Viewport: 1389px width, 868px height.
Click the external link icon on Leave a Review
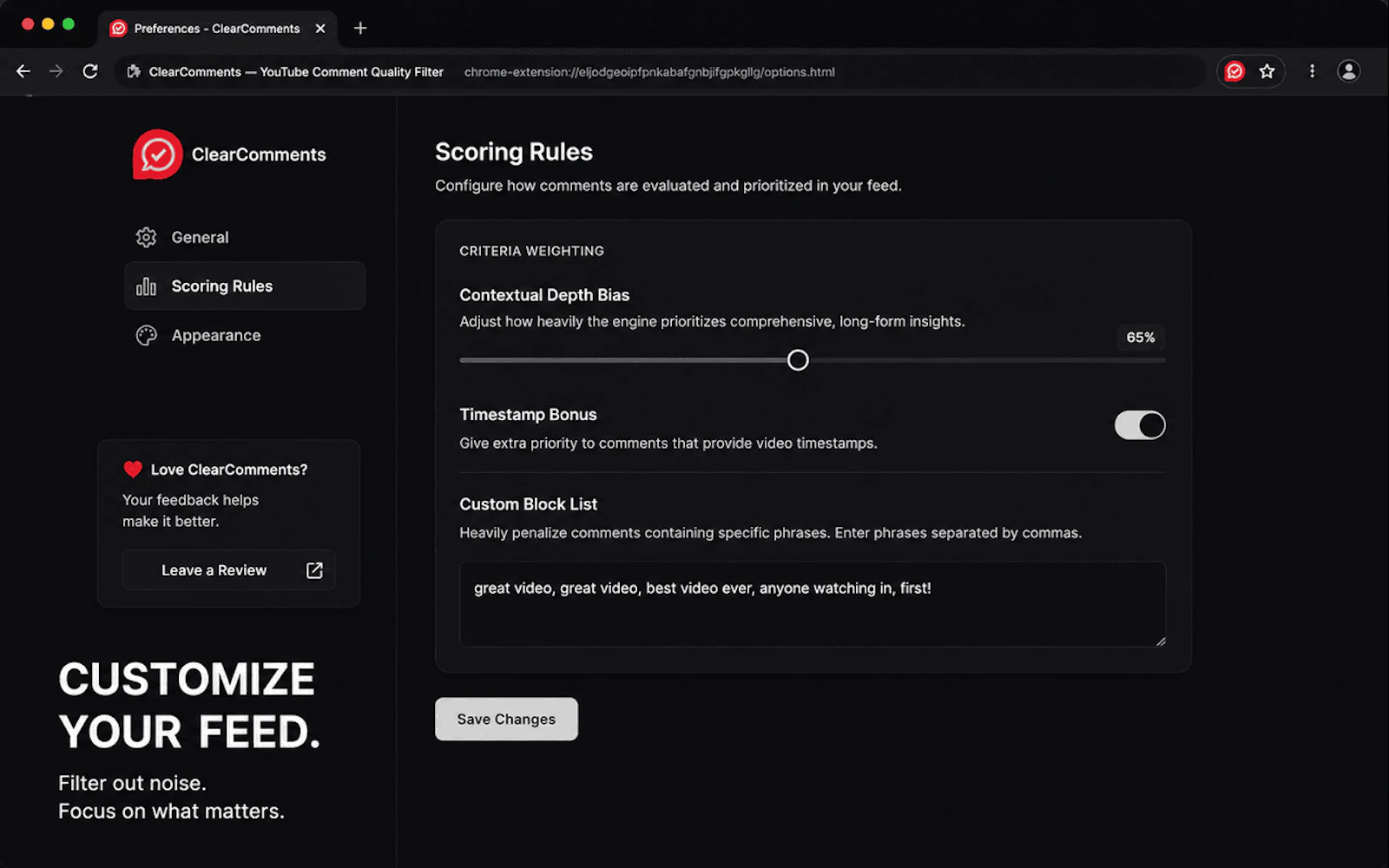(314, 570)
